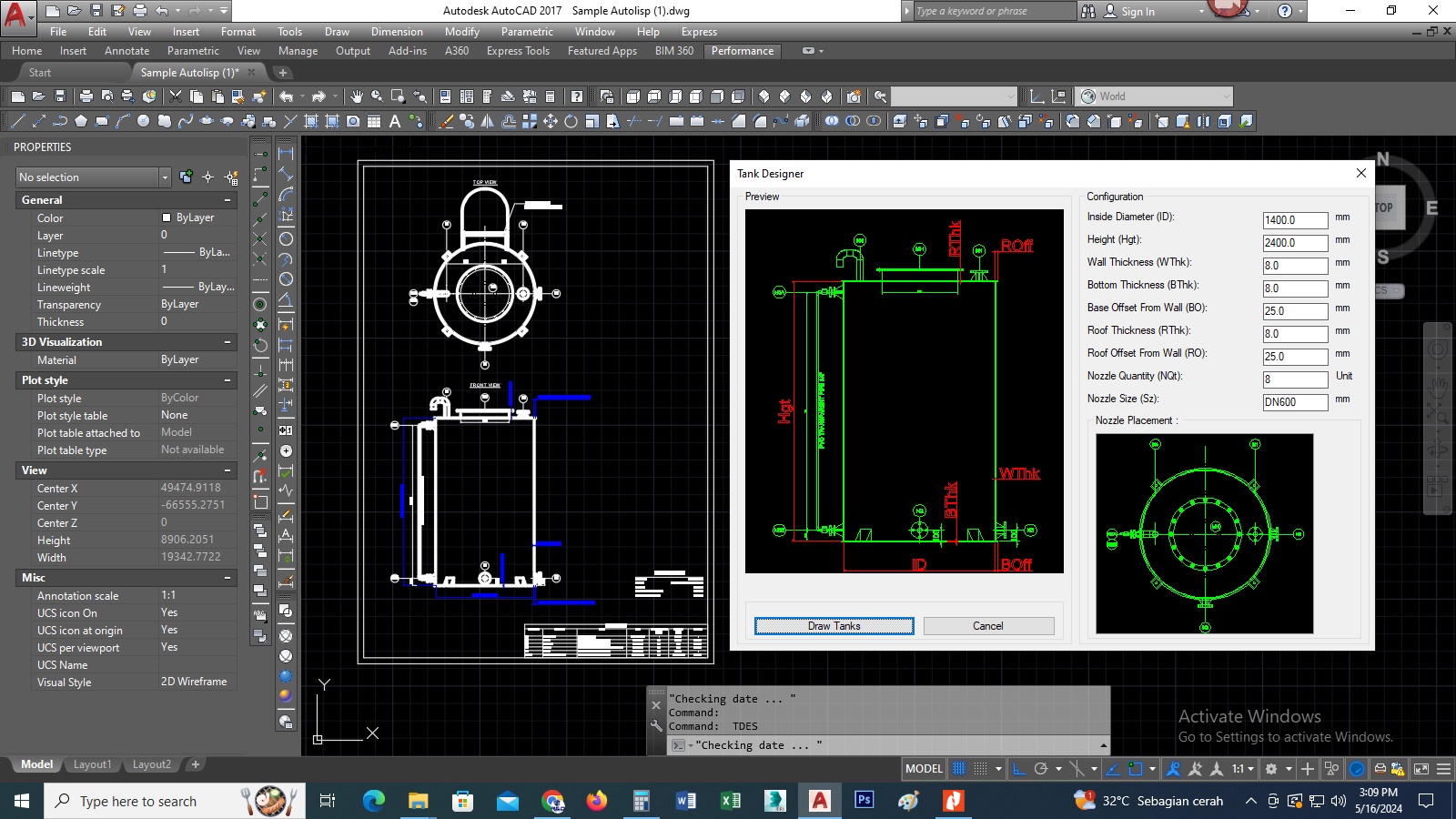1456x819 pixels.
Task: Open the Express menu
Action: point(699,32)
